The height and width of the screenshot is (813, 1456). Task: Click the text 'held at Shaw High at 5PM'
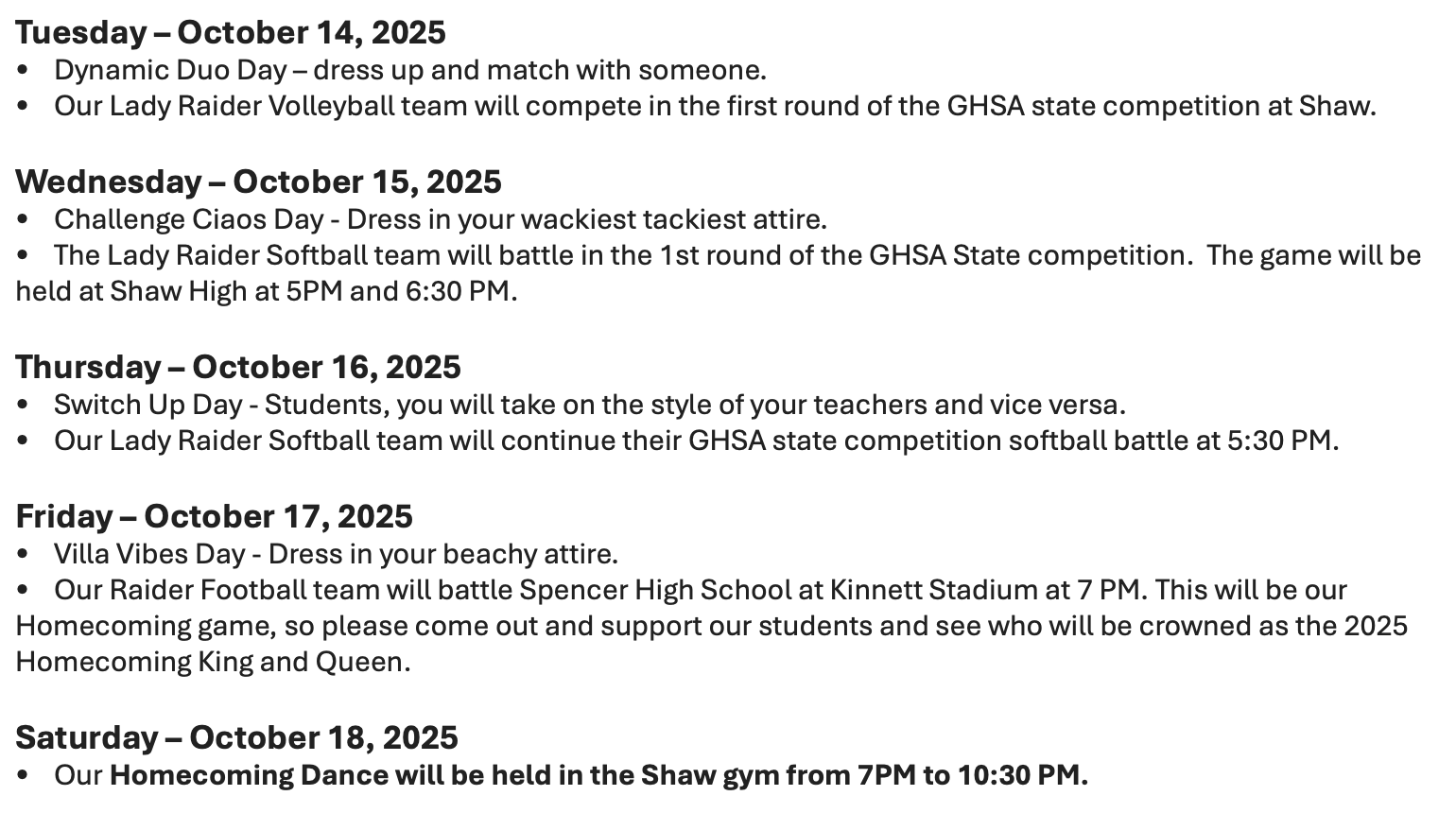180,291
